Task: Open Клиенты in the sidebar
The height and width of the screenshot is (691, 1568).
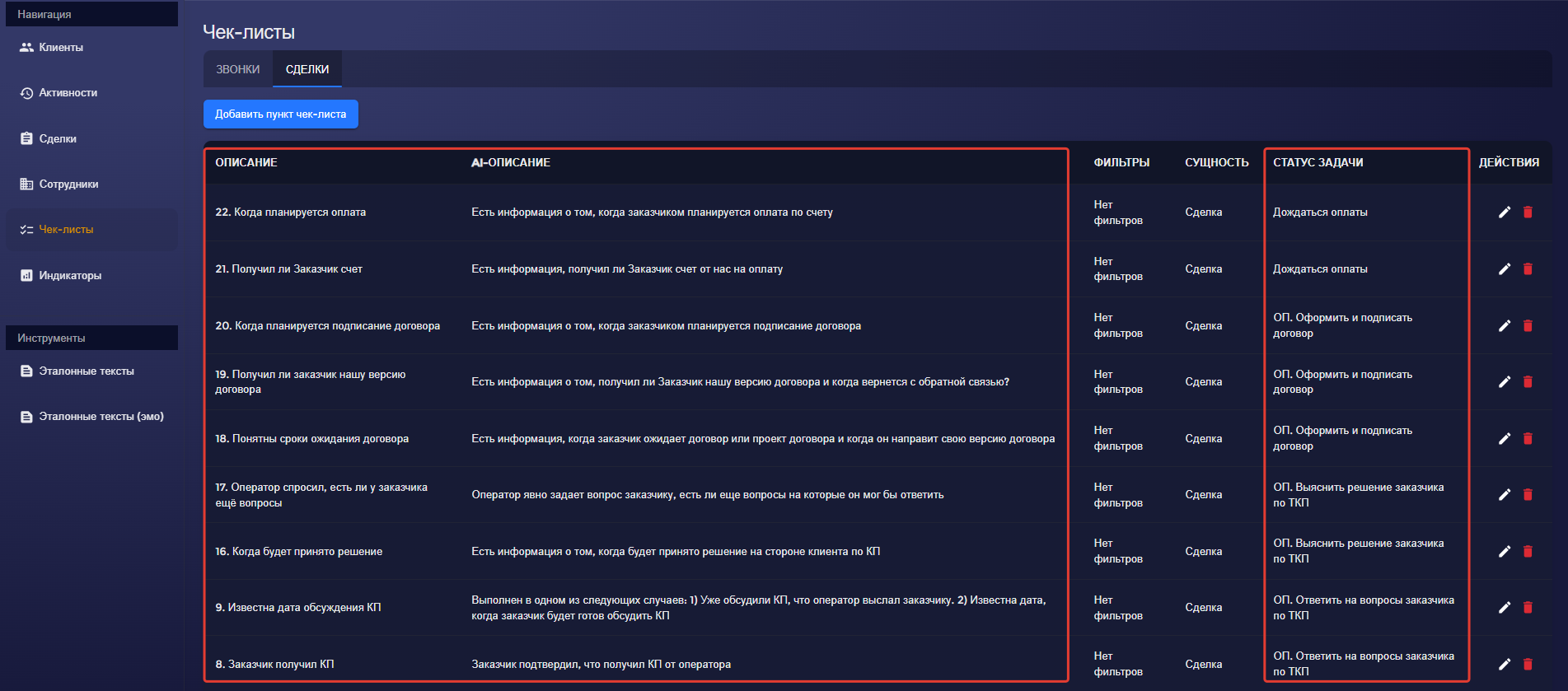Action: tap(61, 48)
